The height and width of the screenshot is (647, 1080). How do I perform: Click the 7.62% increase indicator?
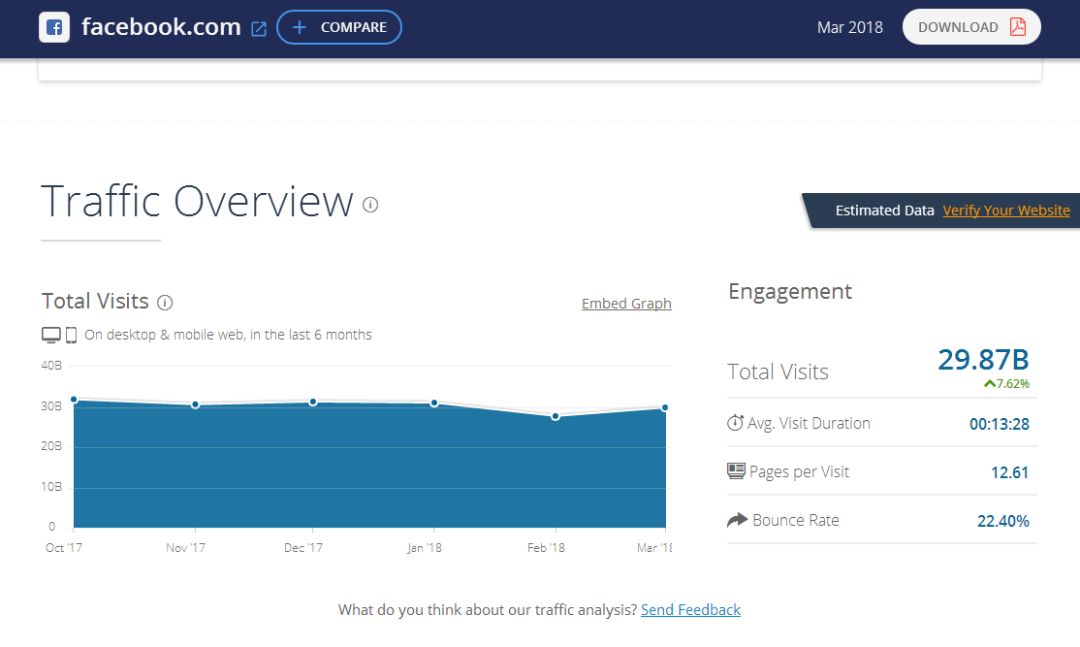pos(1006,384)
